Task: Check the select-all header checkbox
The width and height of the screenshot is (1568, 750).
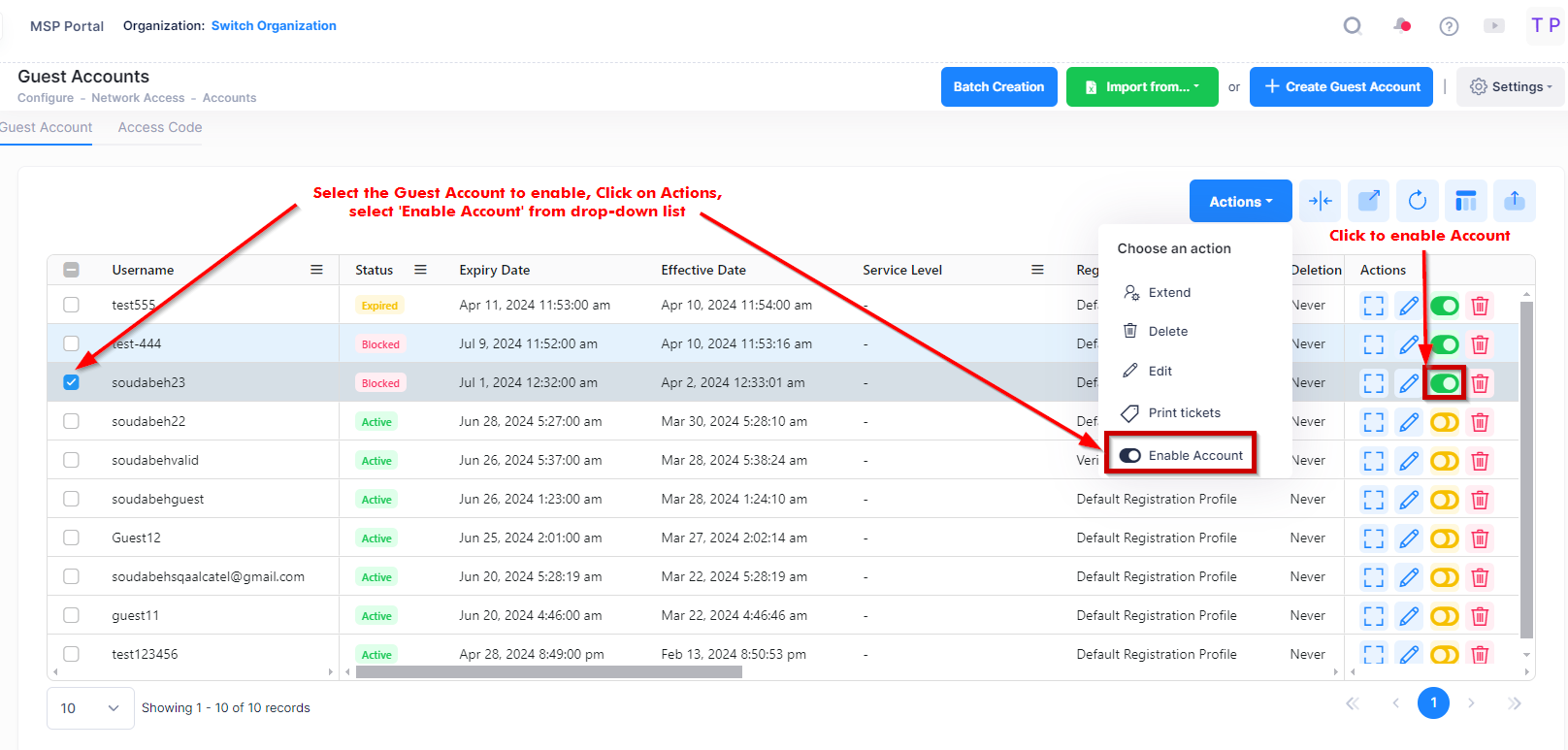Action: tap(71, 270)
